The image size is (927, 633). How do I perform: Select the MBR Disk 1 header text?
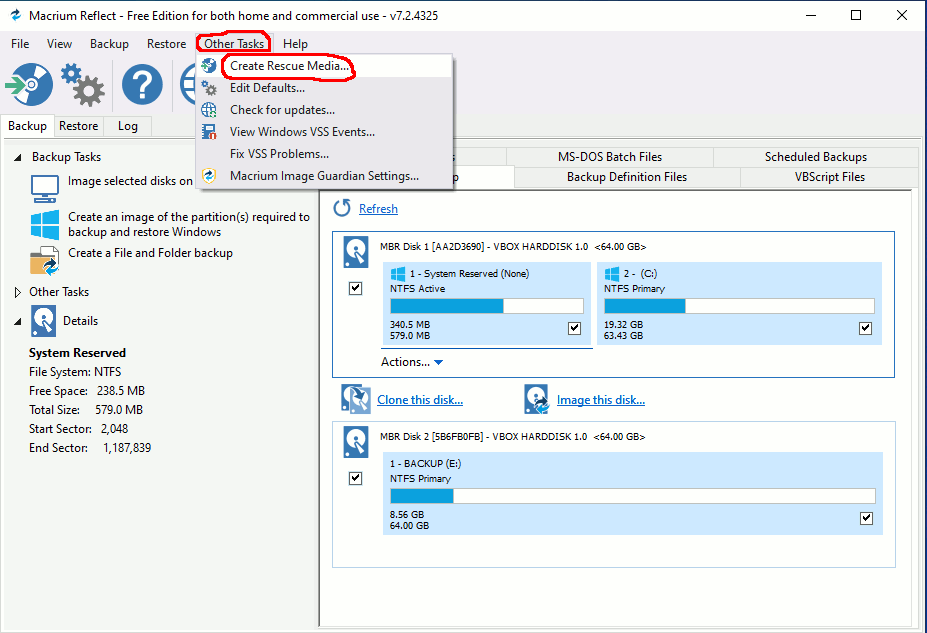tap(513, 246)
